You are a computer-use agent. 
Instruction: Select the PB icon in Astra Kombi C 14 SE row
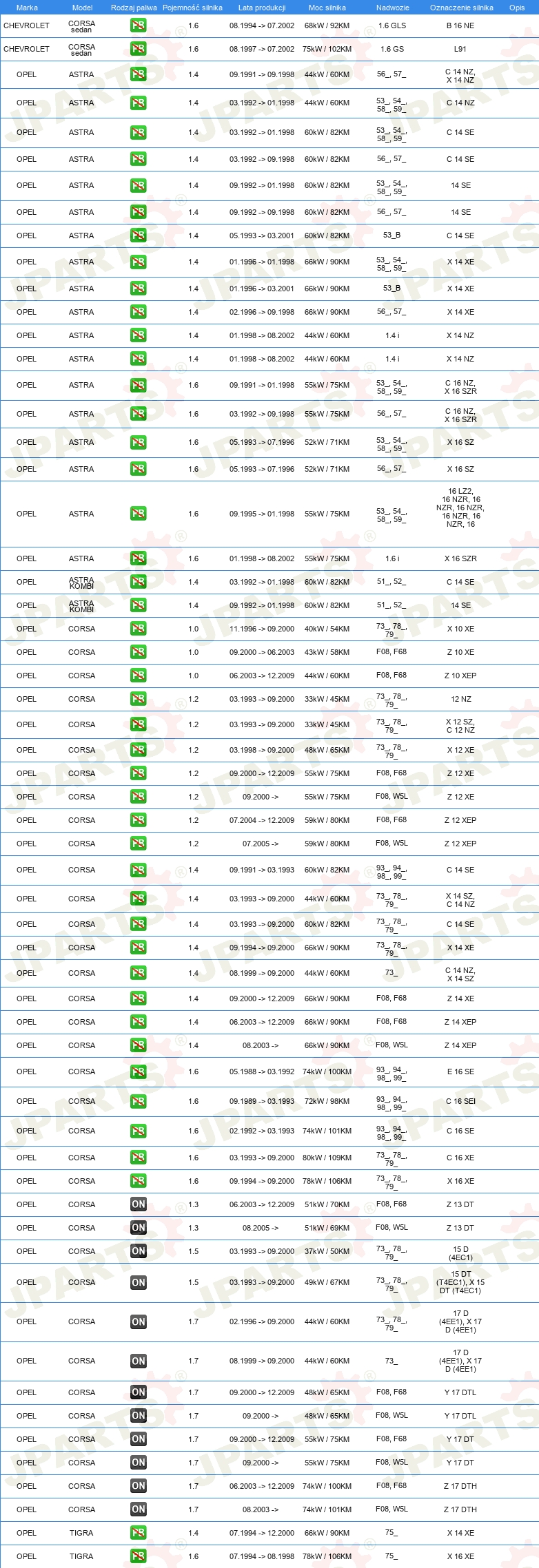pyautogui.click(x=138, y=582)
